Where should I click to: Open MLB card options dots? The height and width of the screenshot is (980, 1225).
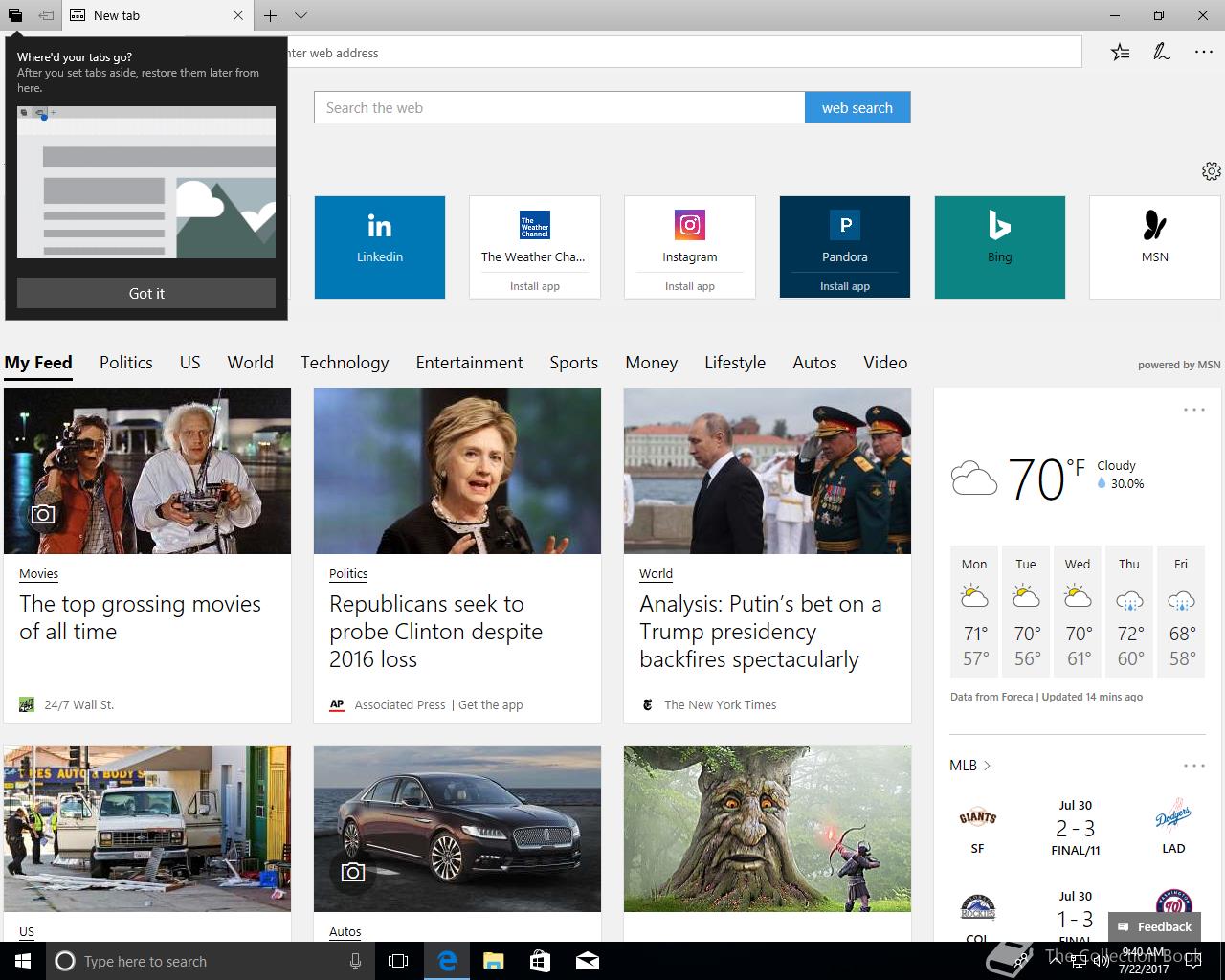1194,766
